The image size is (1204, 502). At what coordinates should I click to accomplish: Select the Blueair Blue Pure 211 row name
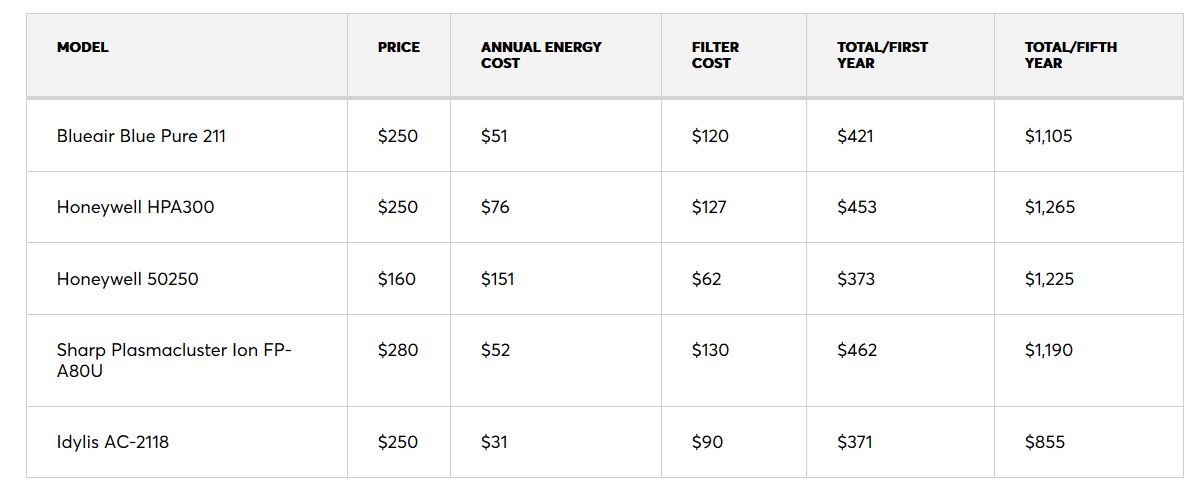[x=141, y=135]
